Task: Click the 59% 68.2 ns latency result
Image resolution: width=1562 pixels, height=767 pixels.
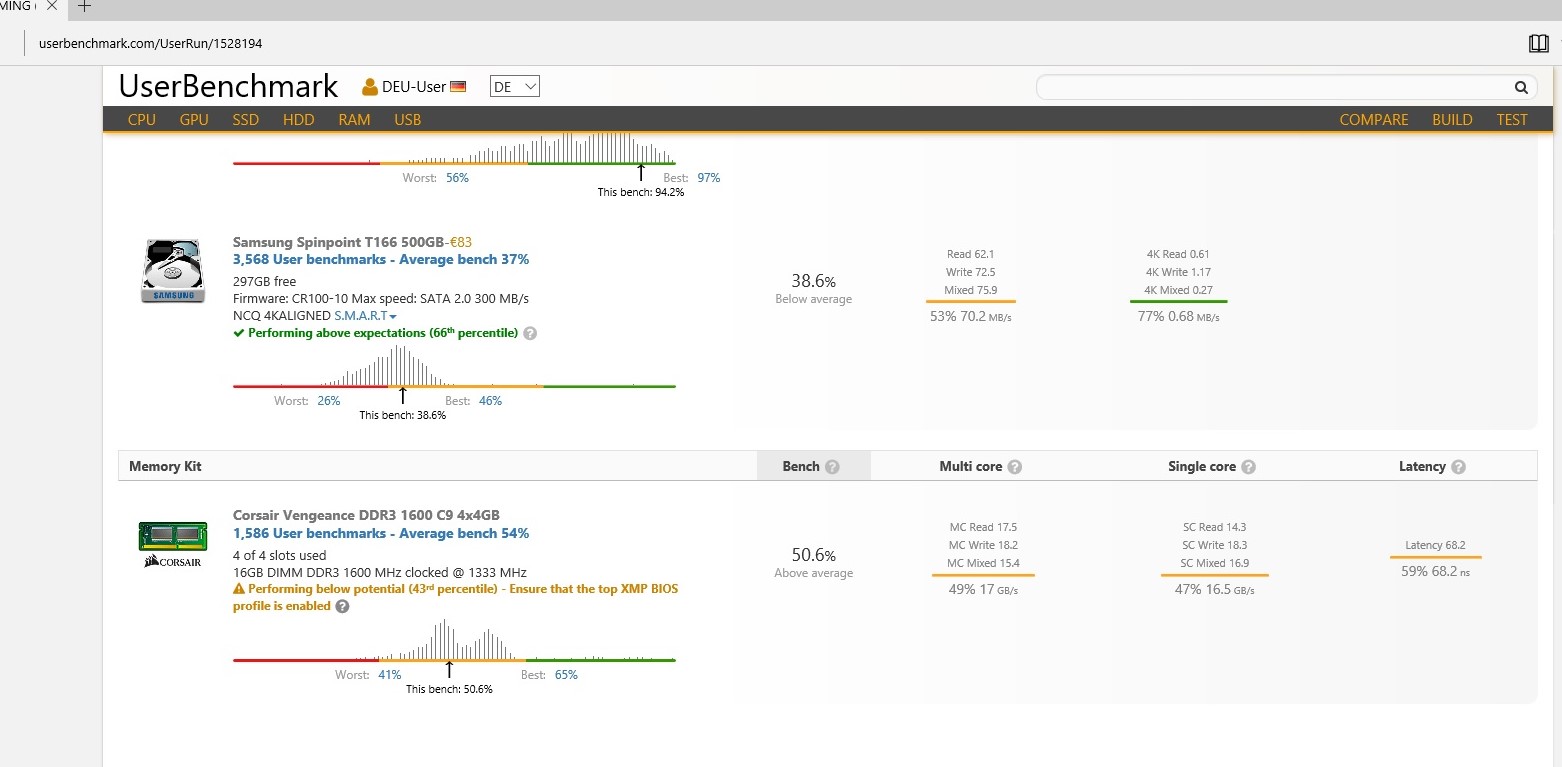Action: (1435, 572)
